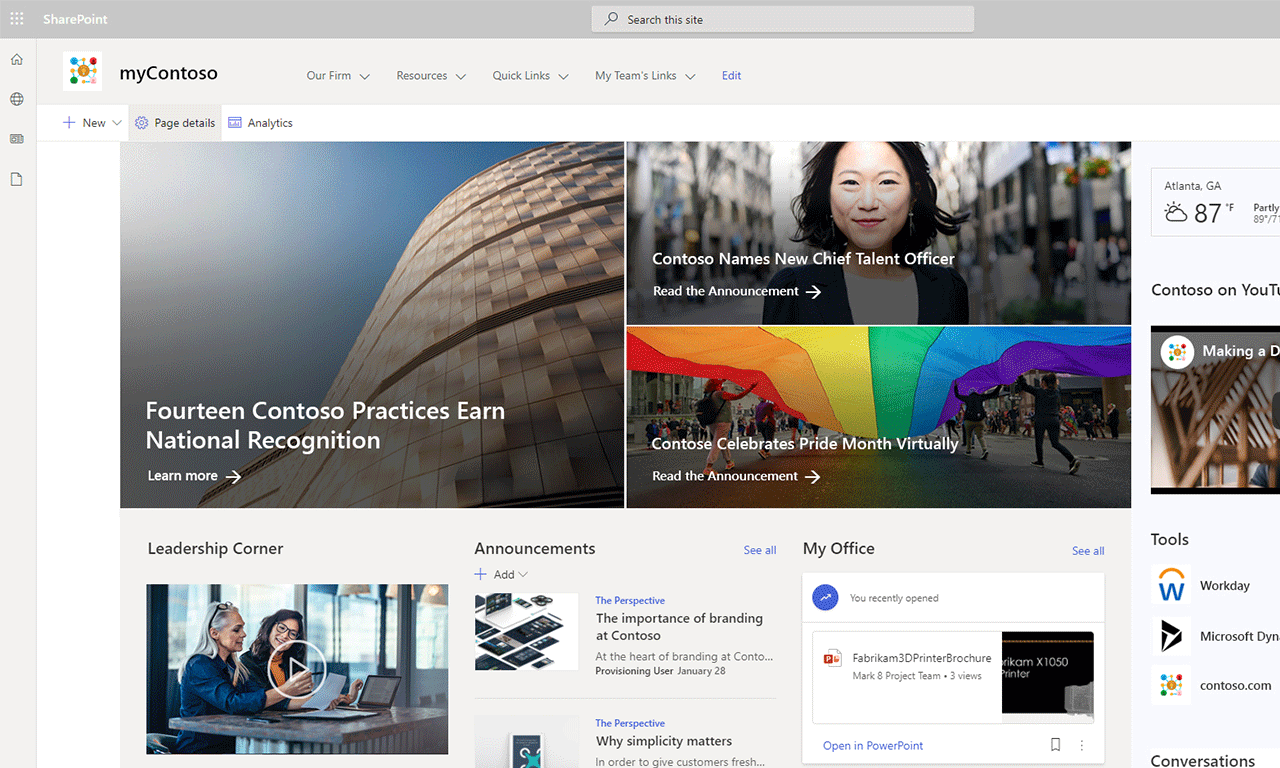
Task: Open Fabrikam X1050 printer preview thumbnail
Action: point(1047,676)
